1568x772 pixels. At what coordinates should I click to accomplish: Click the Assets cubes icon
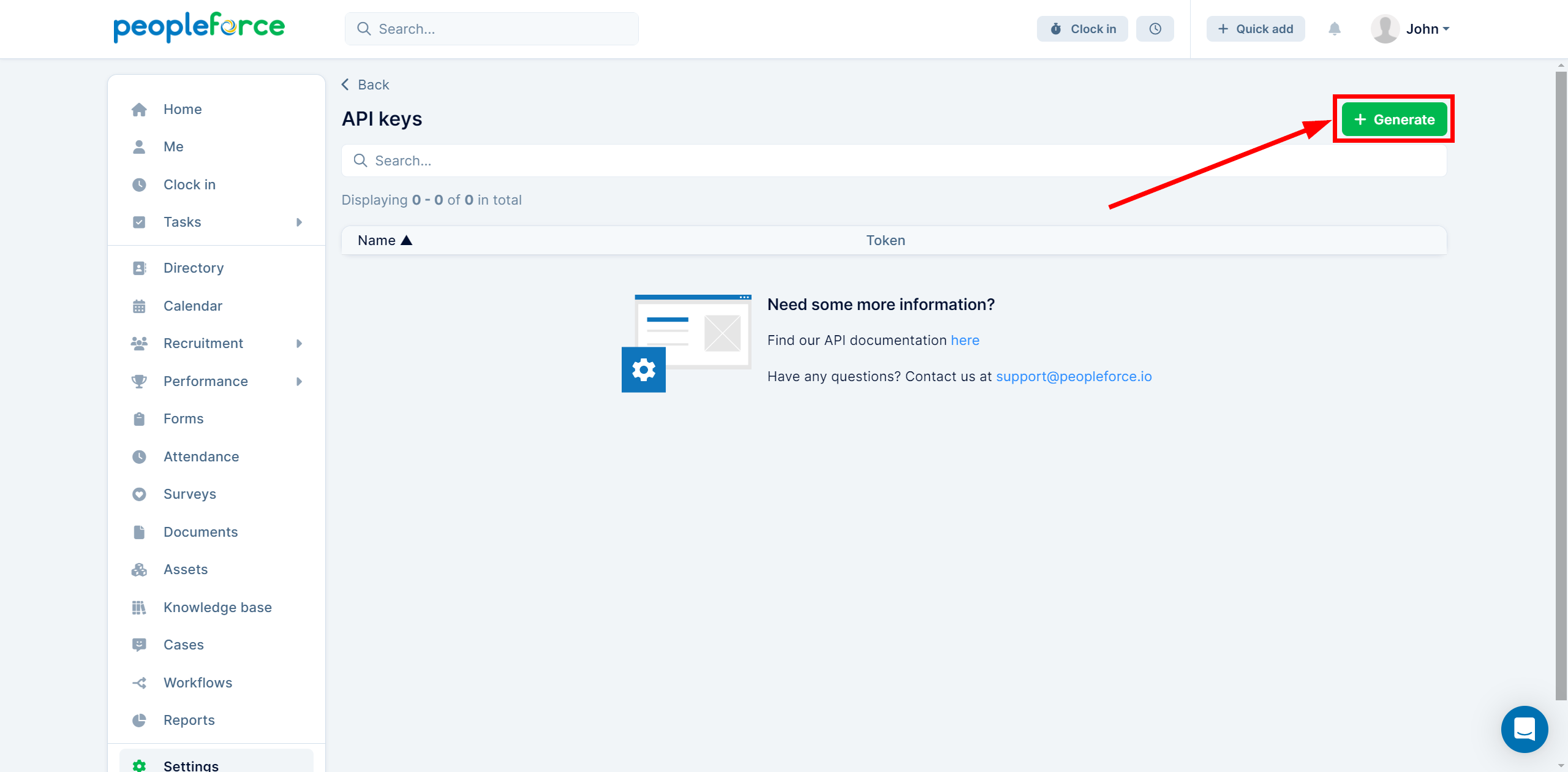139,570
